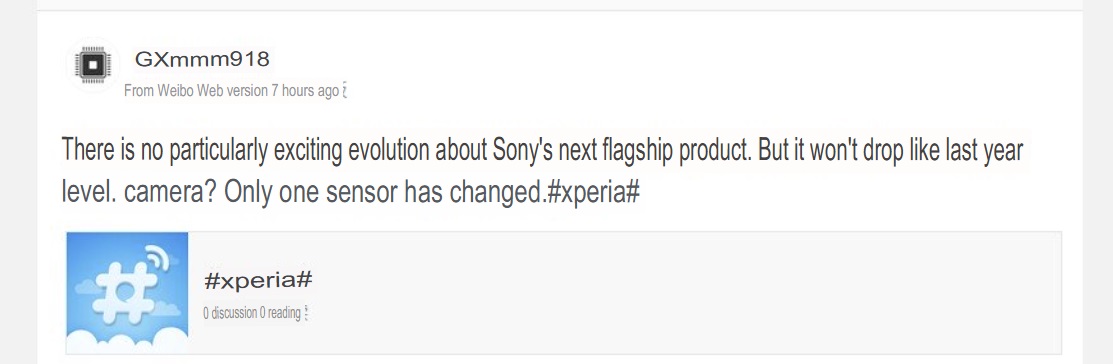
Task: Click the grey page margin left of the post
Action: [18, 182]
